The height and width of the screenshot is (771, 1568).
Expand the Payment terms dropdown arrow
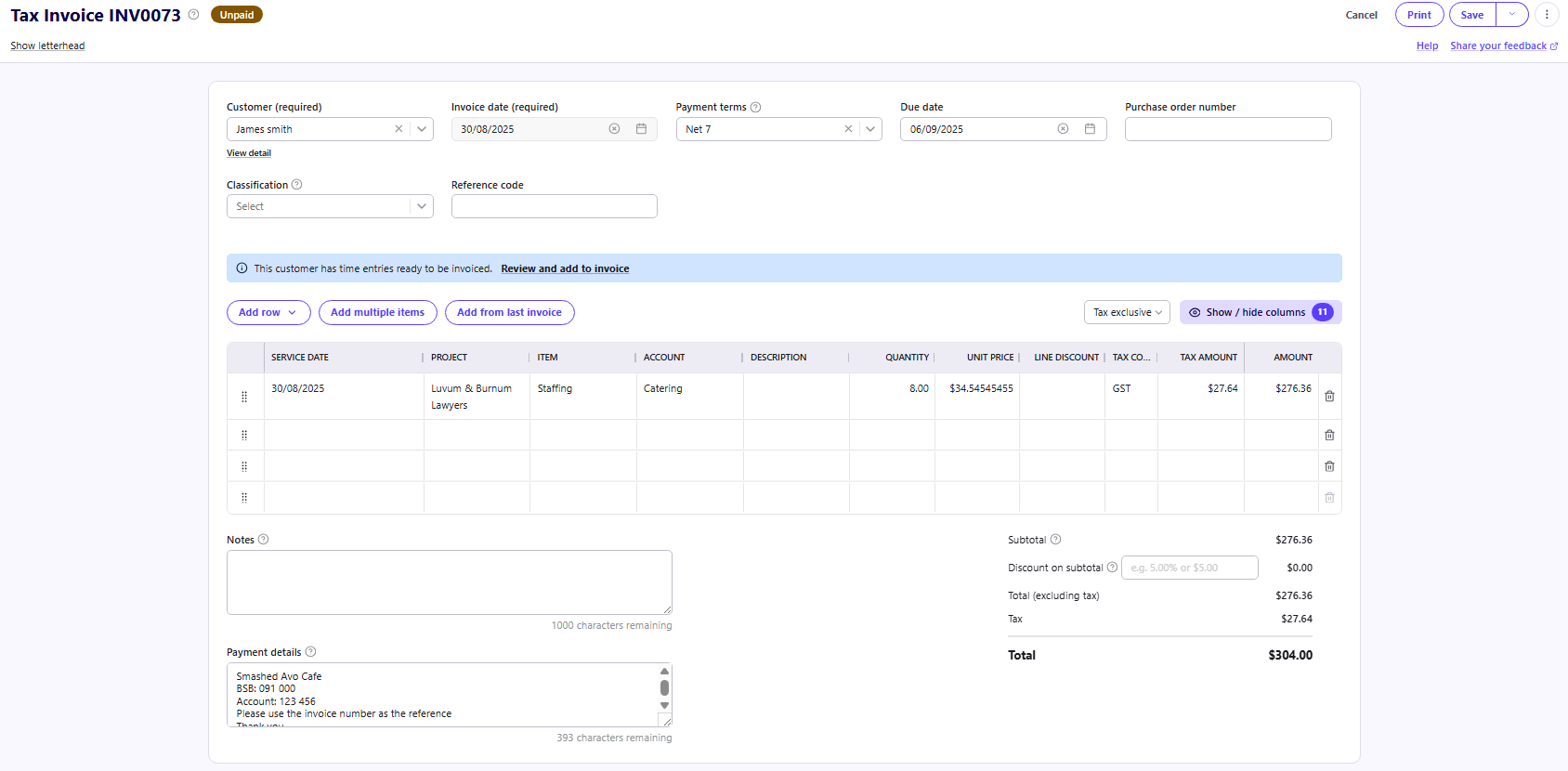point(870,129)
